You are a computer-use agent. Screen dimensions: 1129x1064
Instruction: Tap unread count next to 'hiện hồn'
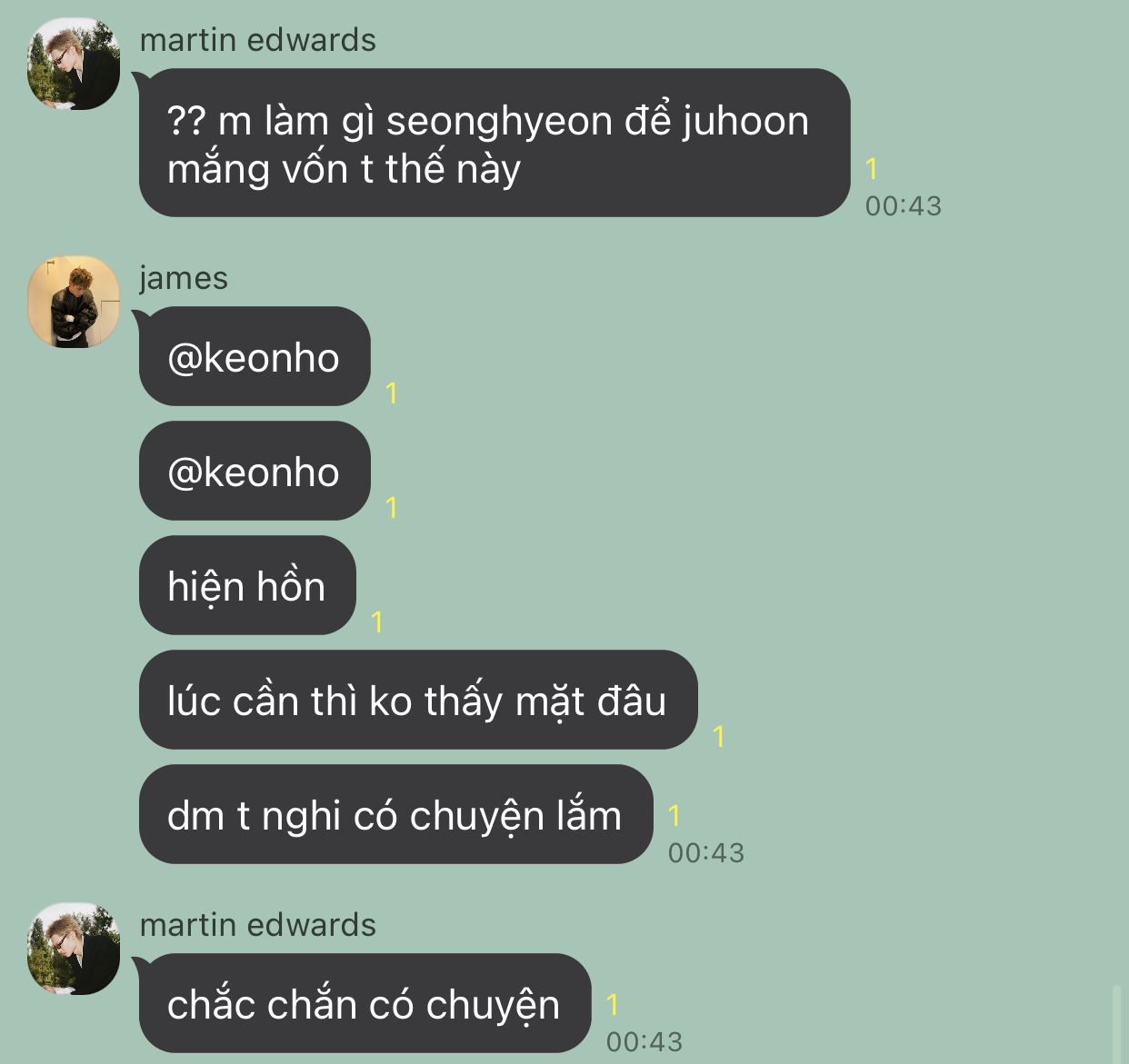coord(377,622)
